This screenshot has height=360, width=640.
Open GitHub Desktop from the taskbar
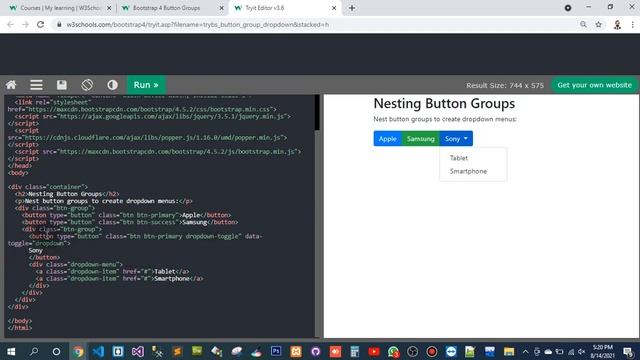[x=316, y=351]
